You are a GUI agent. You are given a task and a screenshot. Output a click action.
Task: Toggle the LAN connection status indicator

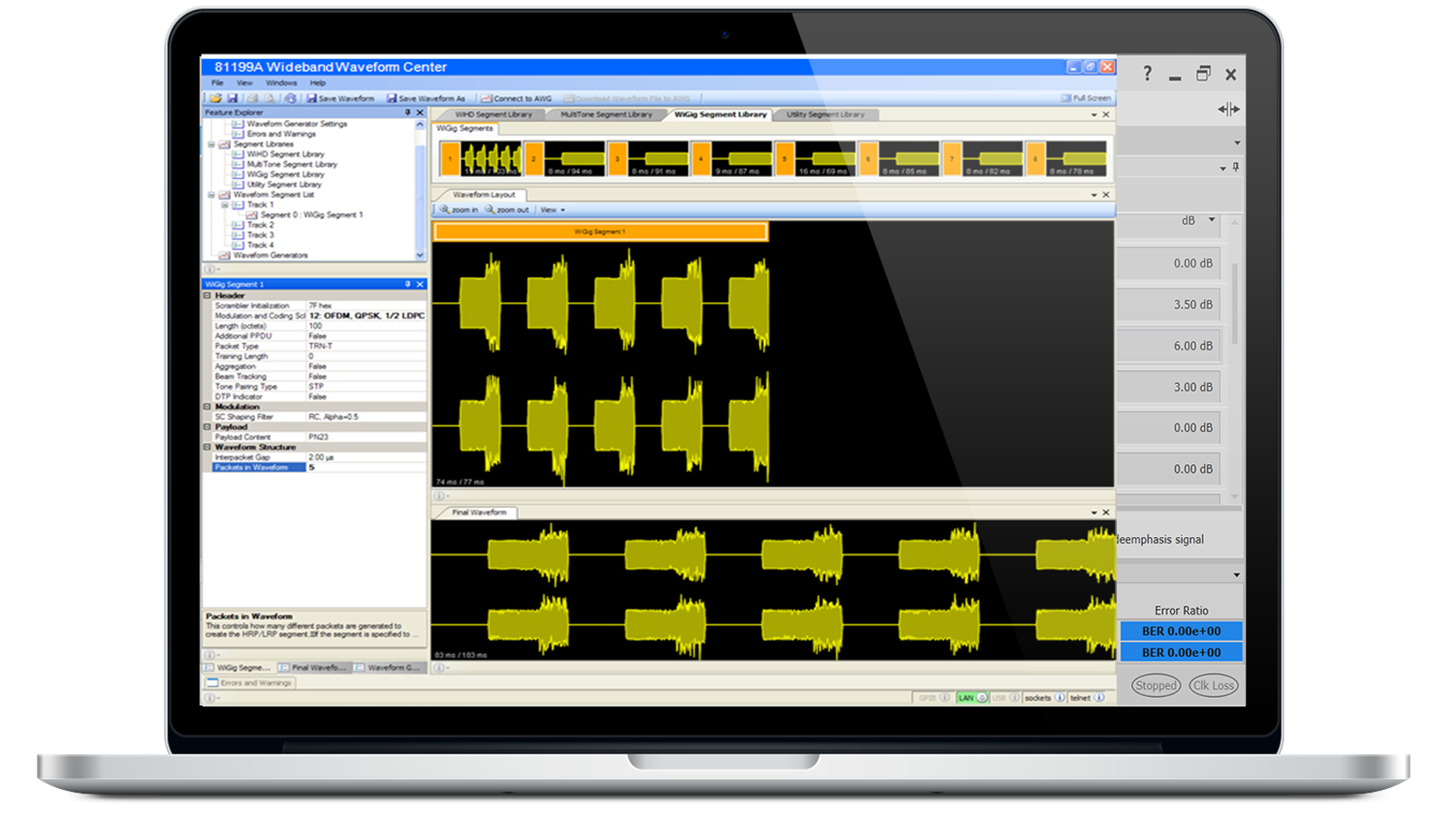click(971, 698)
